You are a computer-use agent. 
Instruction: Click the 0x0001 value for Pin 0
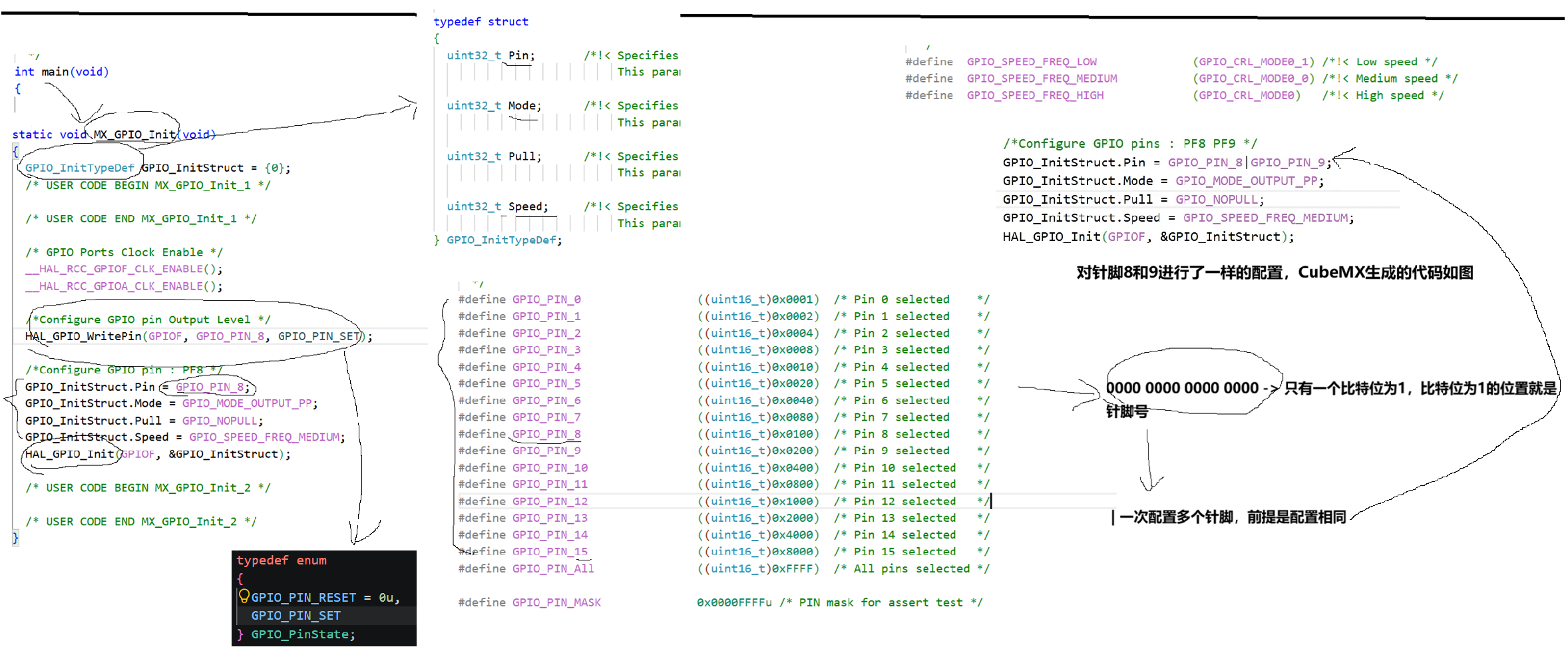792,300
